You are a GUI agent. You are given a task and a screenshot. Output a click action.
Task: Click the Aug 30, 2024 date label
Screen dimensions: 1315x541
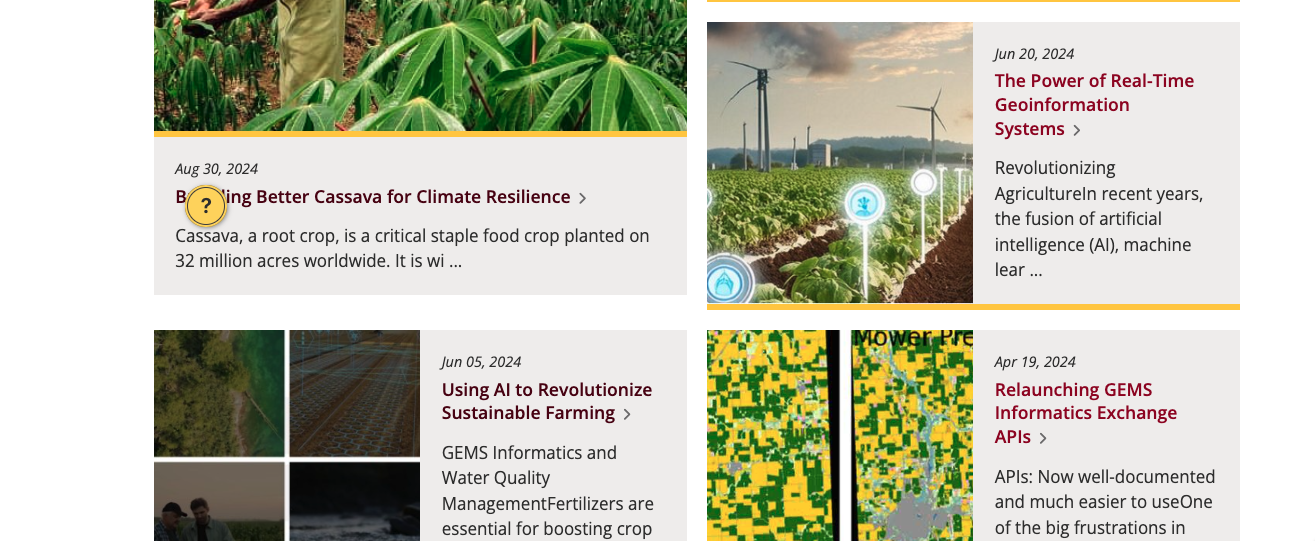[216, 169]
